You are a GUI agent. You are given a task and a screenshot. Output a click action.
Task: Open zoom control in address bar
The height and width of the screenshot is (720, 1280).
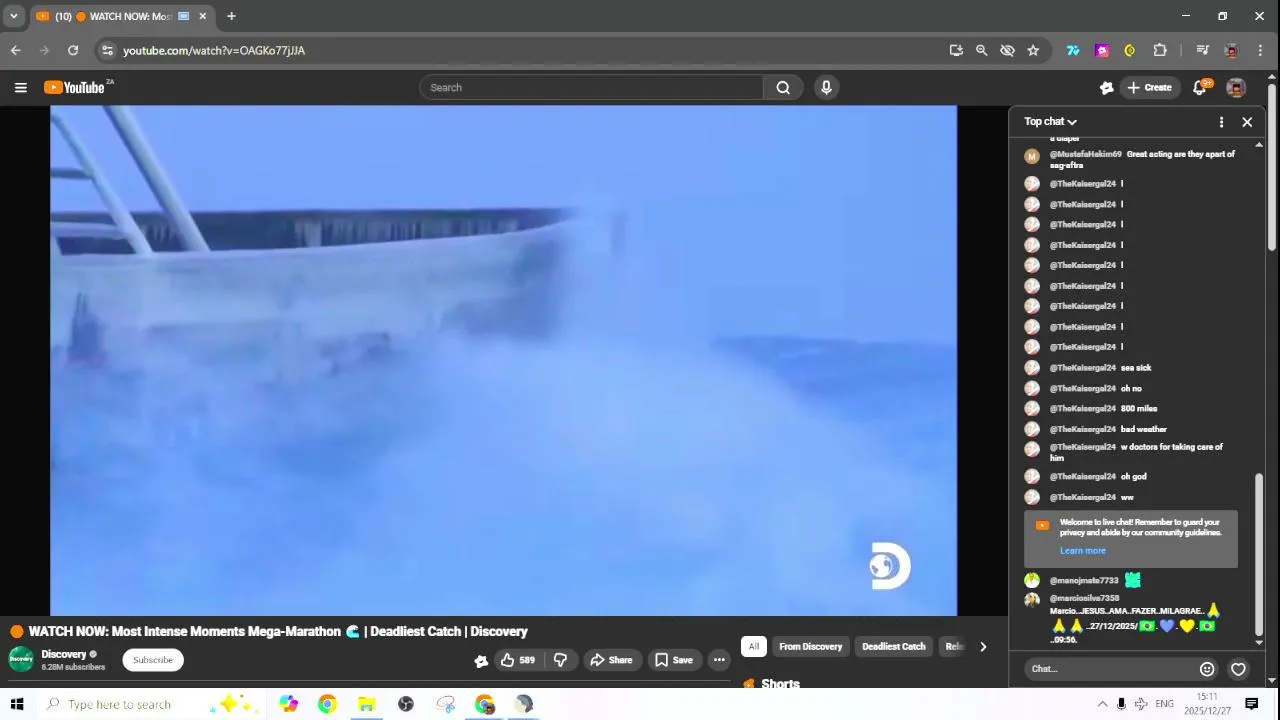[982, 50]
